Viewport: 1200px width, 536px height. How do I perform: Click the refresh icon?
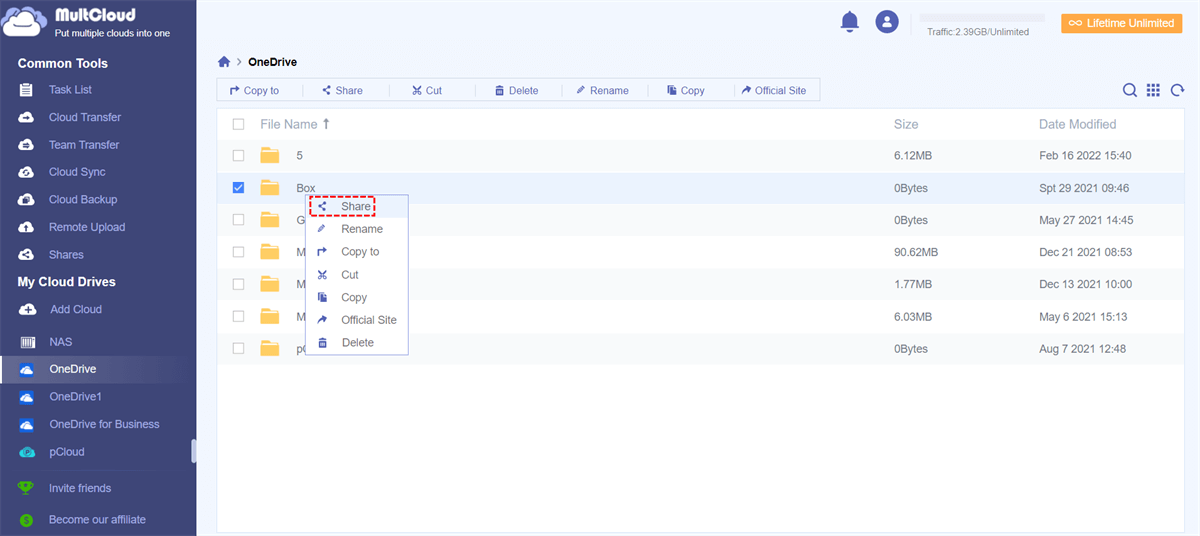pyautogui.click(x=1177, y=90)
